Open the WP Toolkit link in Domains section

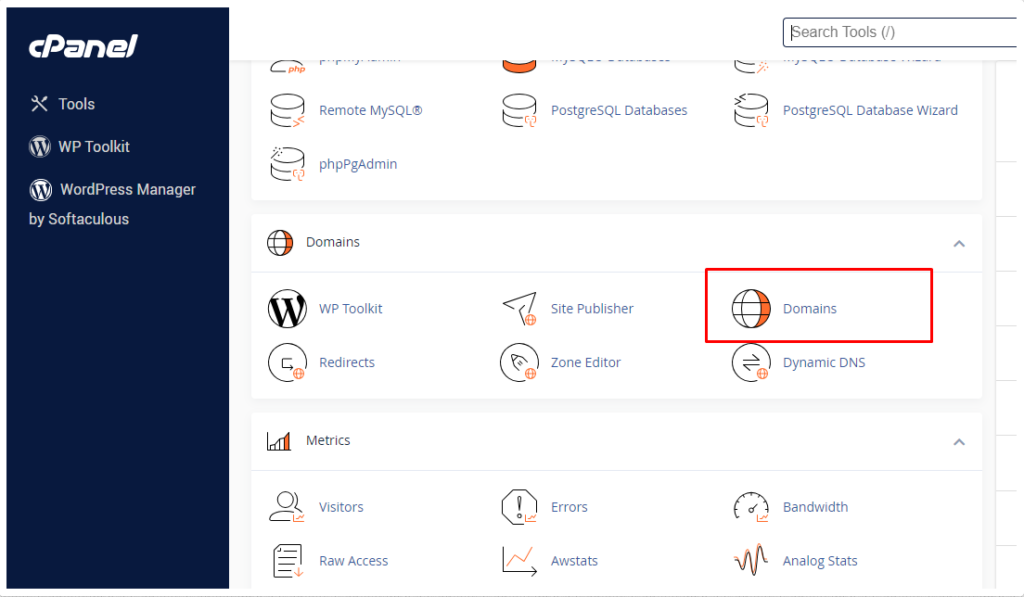(x=351, y=309)
